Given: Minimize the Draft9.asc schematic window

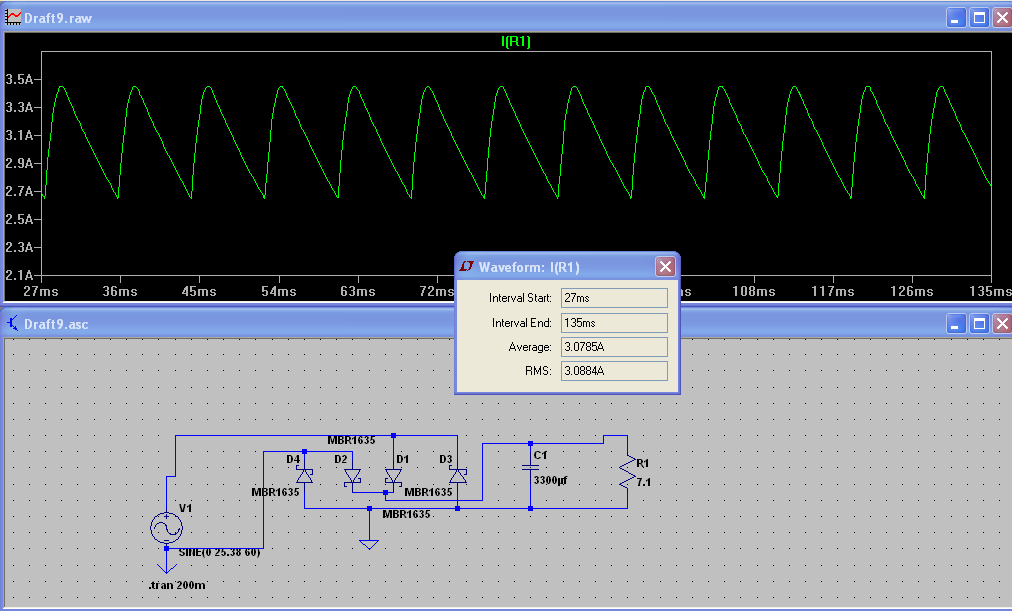Looking at the screenshot, I should [x=956, y=323].
